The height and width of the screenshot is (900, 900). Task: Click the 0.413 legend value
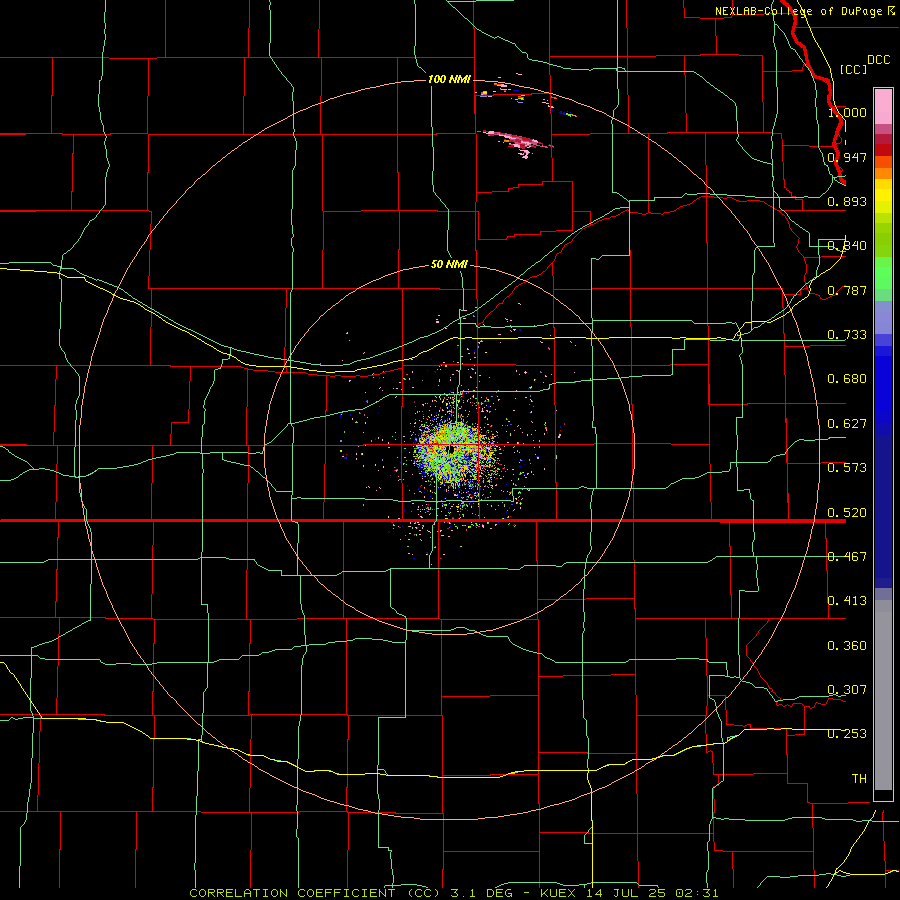[847, 601]
